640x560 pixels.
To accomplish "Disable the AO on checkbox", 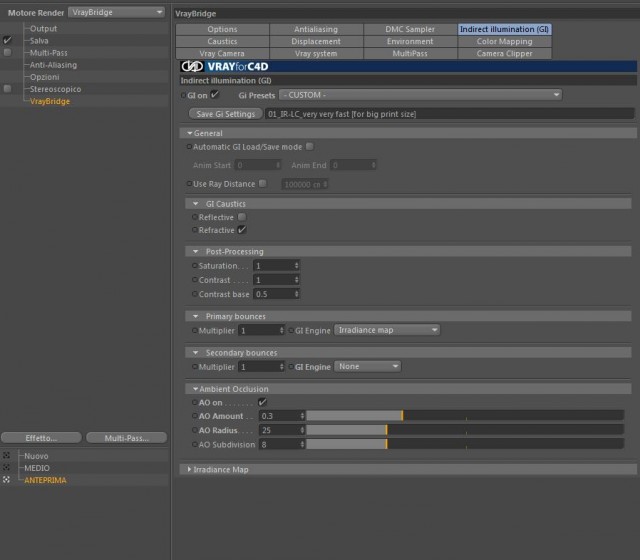I will coord(262,402).
